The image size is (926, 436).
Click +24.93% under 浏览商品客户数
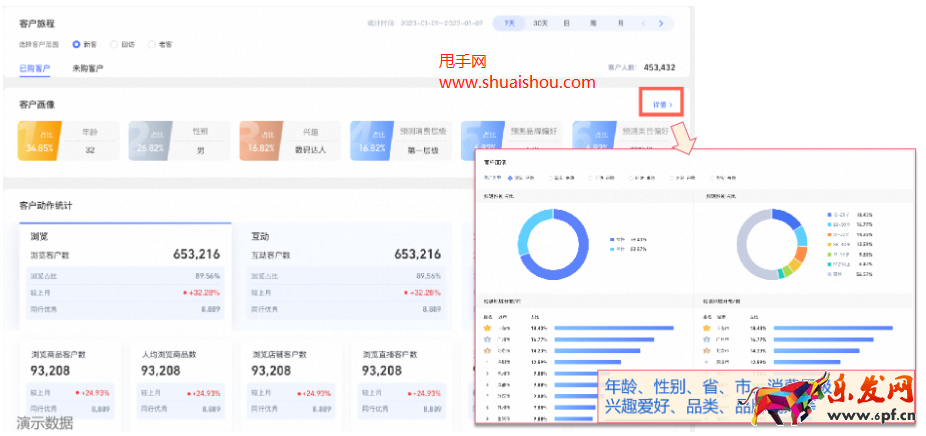coord(93,393)
